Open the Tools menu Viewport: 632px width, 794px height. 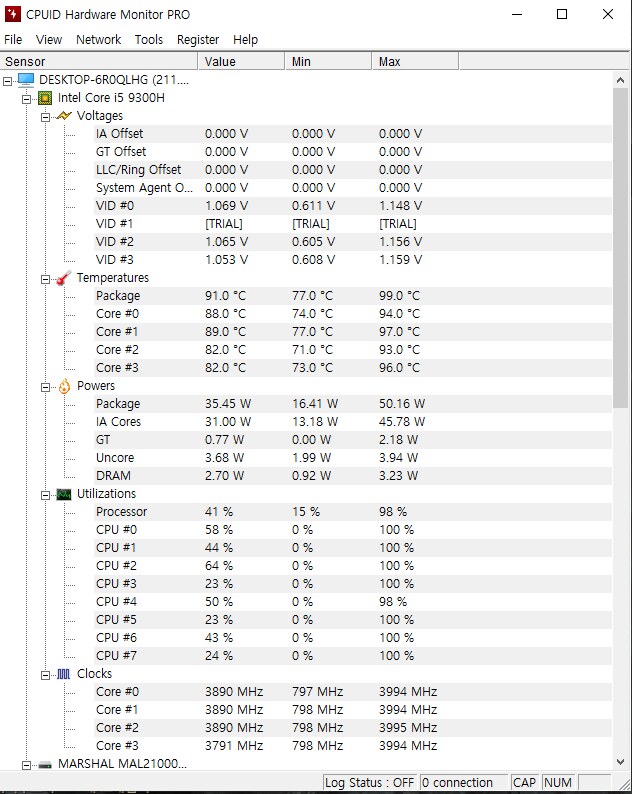pos(149,40)
